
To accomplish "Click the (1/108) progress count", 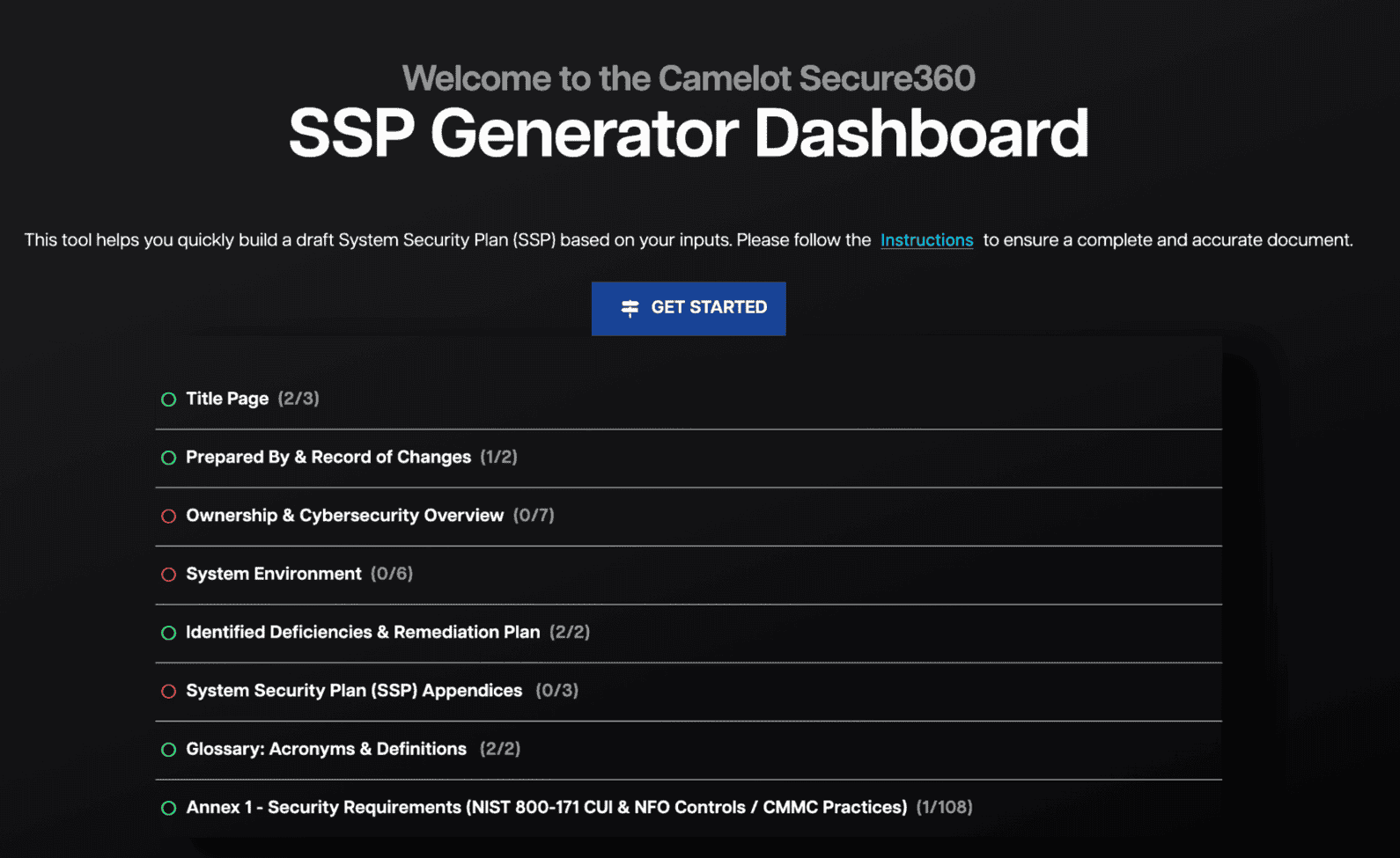I will 944,807.
